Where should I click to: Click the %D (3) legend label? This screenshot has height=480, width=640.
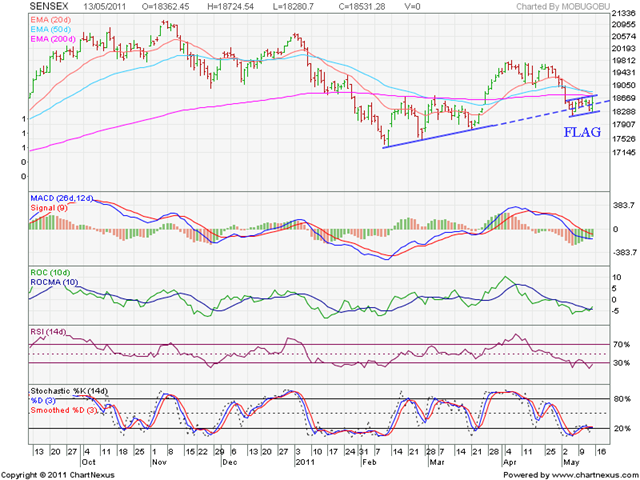pos(43,401)
